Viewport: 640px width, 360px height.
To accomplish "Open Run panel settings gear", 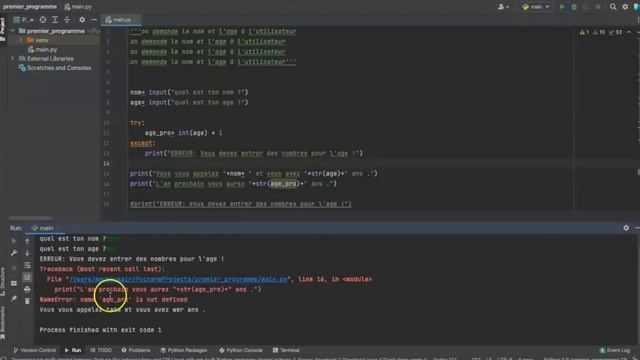I will tap(626, 228).
